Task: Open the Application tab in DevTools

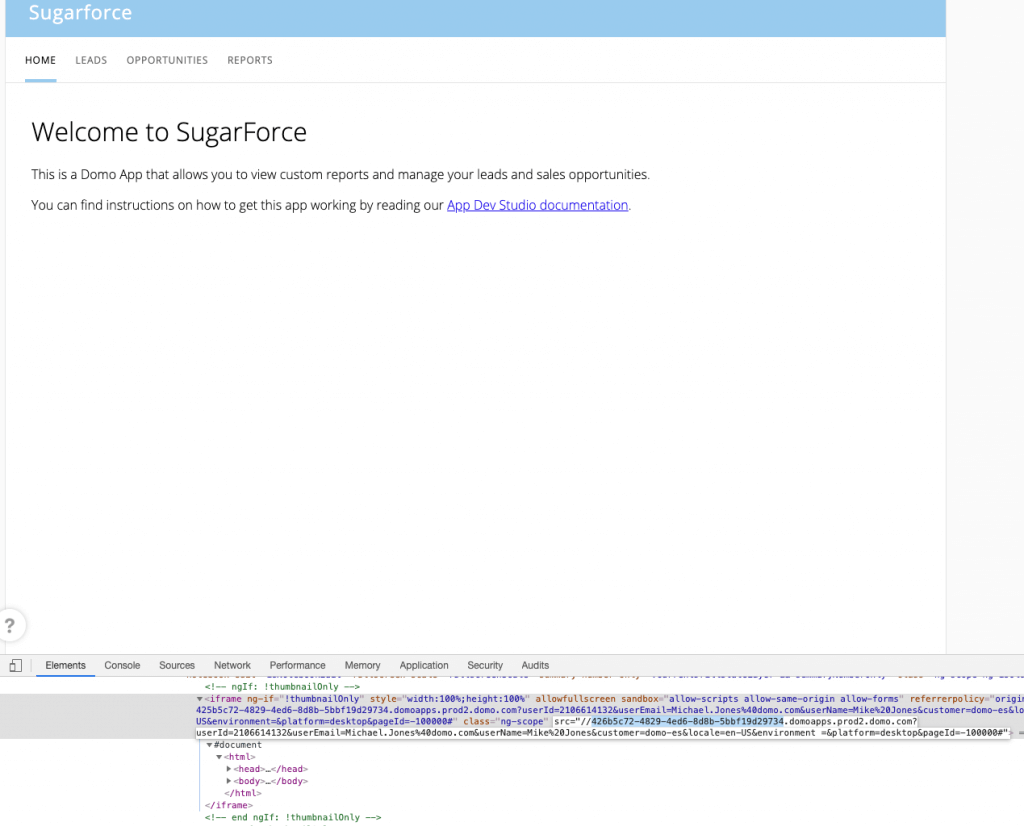Action: [x=424, y=665]
